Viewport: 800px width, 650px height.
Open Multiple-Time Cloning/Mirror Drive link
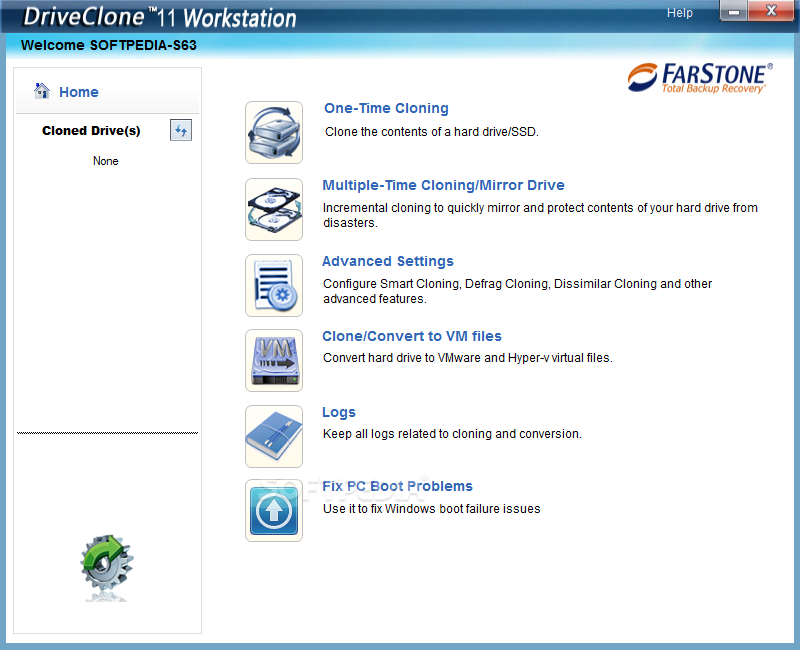click(x=443, y=185)
